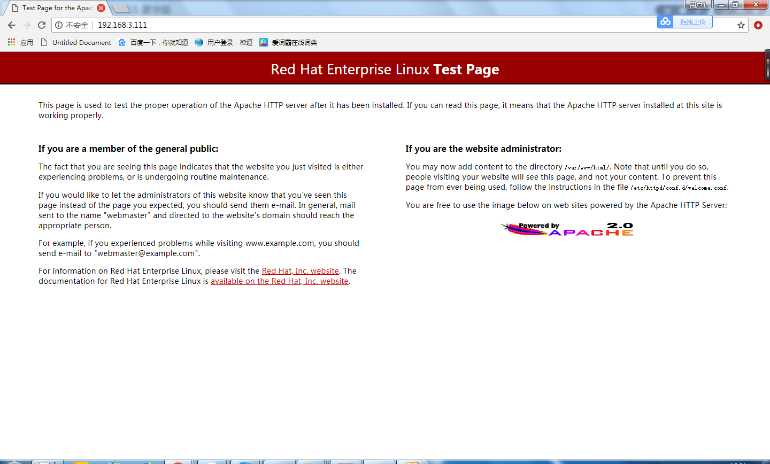Restore down the browser window

pyautogui.click(x=735, y=4)
